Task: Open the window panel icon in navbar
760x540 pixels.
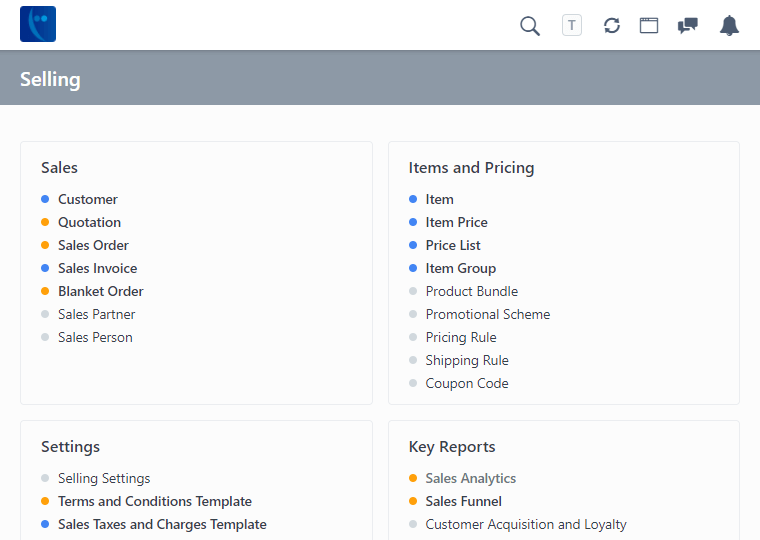Action: (x=649, y=26)
